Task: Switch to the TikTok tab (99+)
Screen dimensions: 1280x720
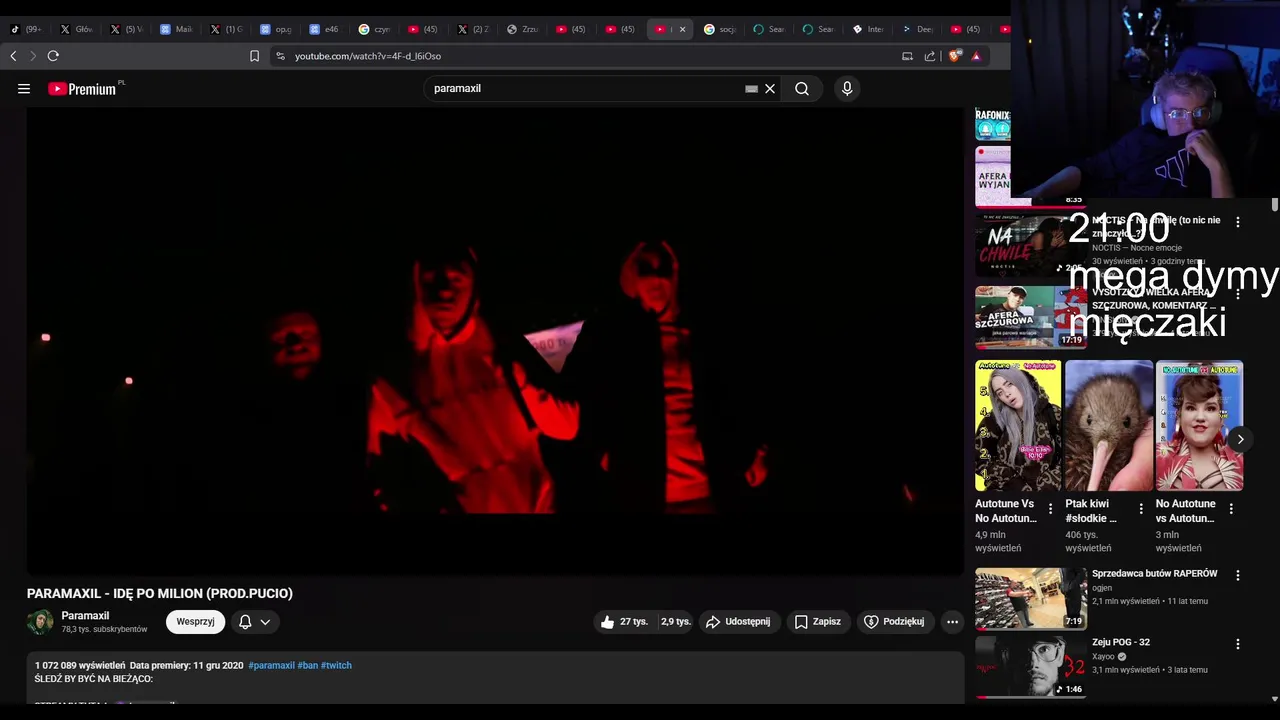Action: 27,29
